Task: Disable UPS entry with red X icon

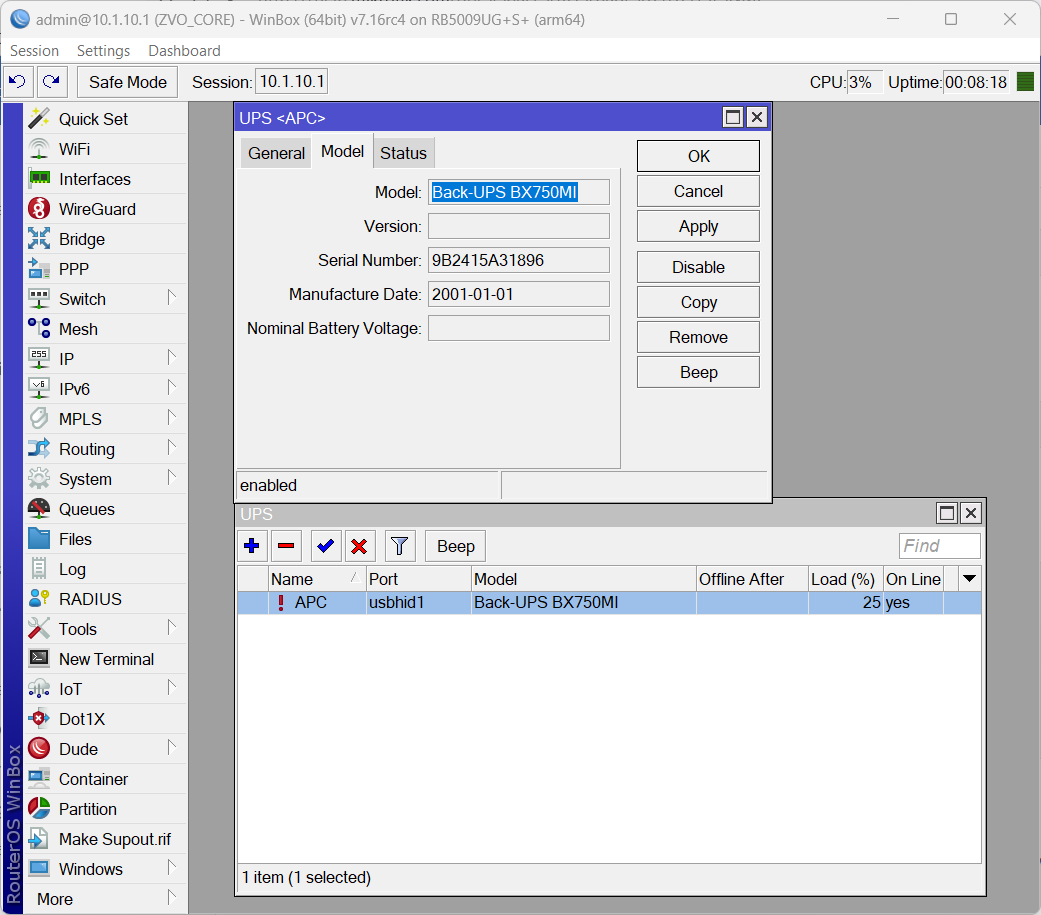Action: point(360,546)
